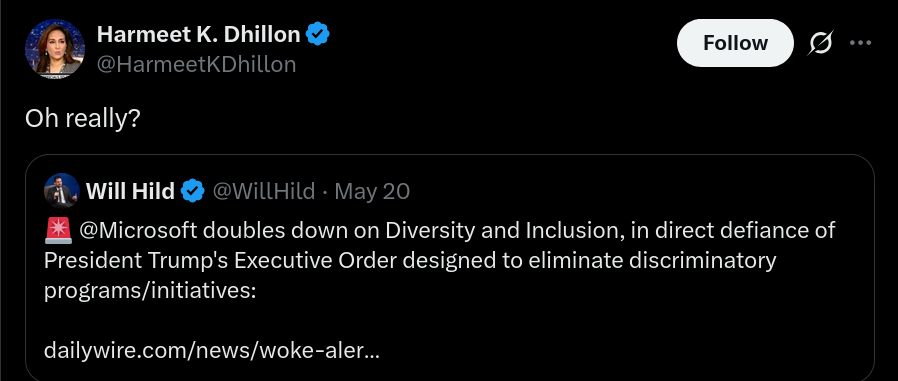Click the red siren emoji in quoted post
Viewport: 898px width, 381px height.
pos(57,230)
